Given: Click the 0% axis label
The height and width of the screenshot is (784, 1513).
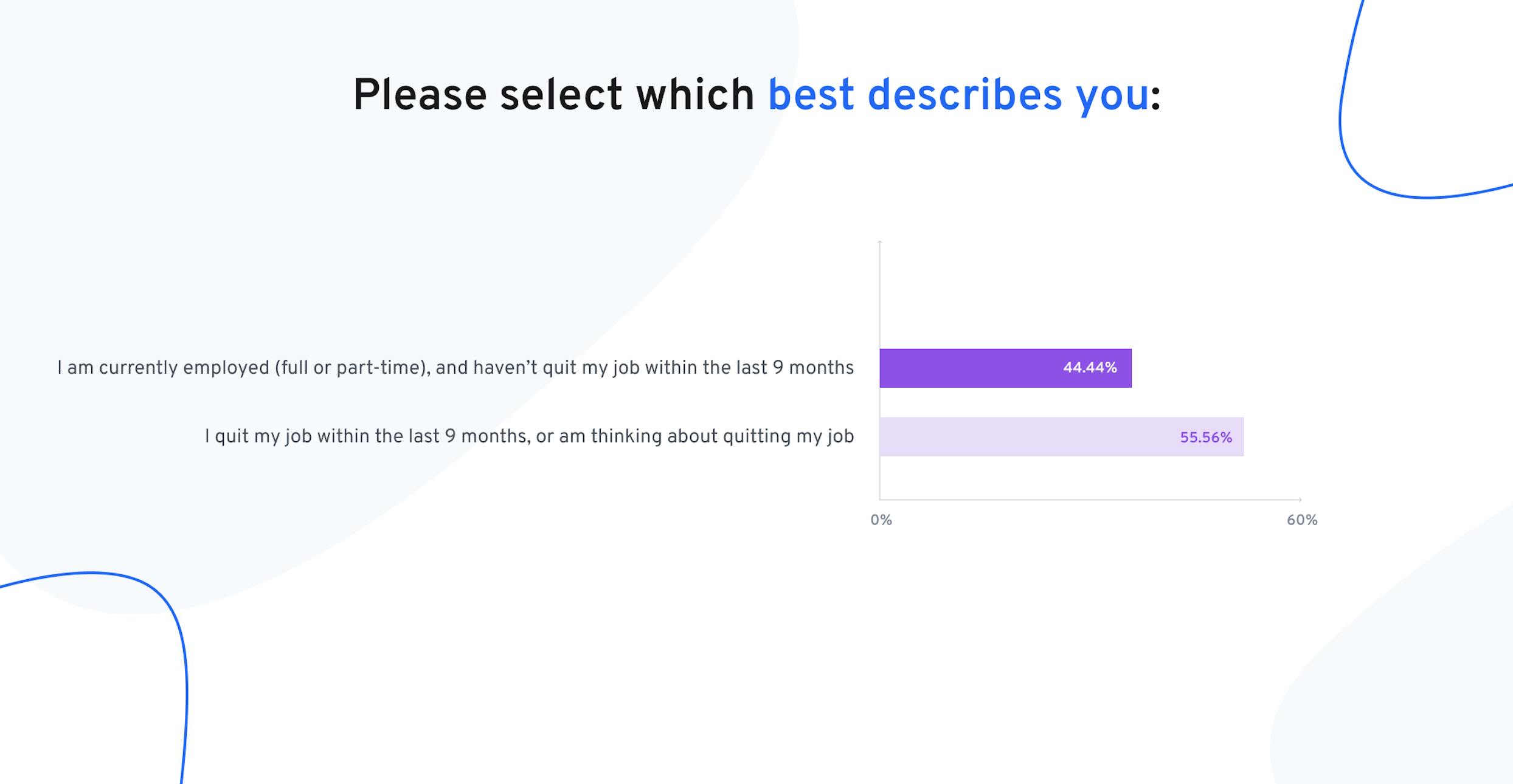Looking at the screenshot, I should pos(881,520).
